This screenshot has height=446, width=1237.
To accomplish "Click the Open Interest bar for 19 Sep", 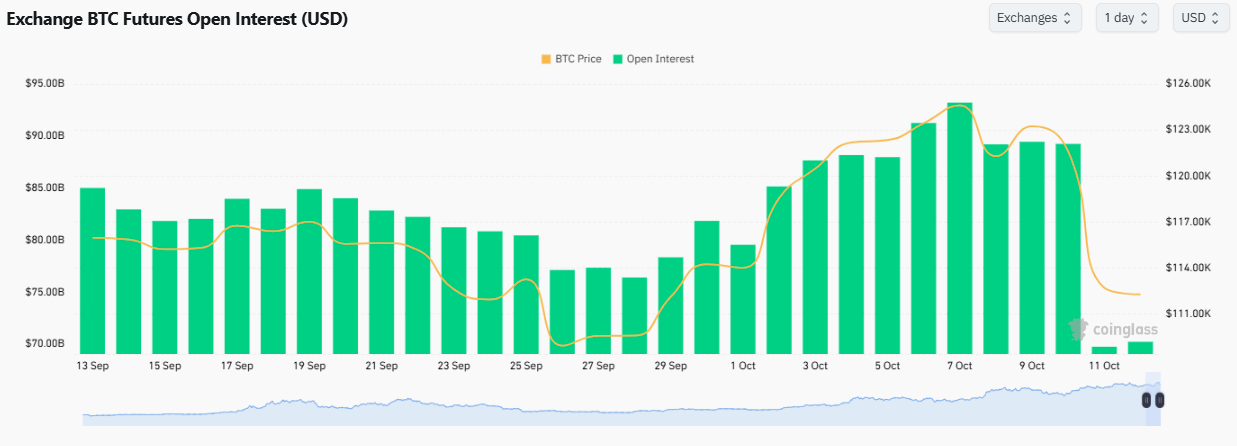I will coord(309,270).
